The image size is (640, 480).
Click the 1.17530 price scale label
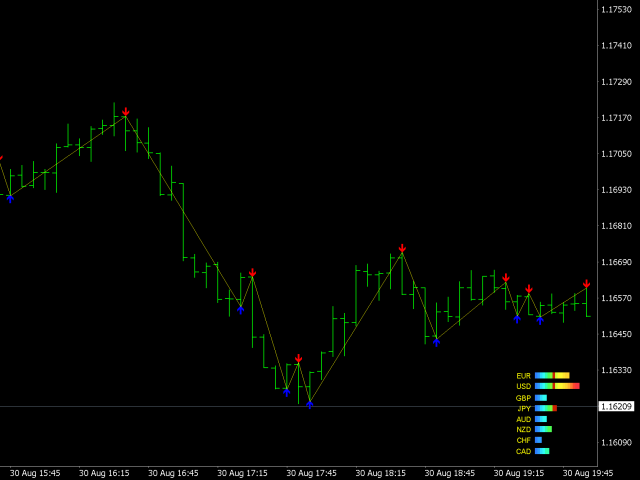coord(616,9)
